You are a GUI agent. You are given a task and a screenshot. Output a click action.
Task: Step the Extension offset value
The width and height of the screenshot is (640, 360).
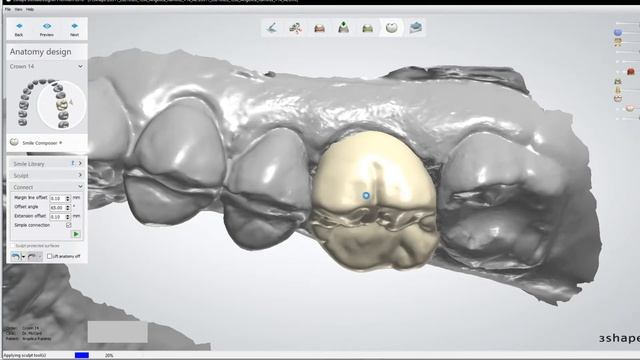pyautogui.click(x=68, y=216)
